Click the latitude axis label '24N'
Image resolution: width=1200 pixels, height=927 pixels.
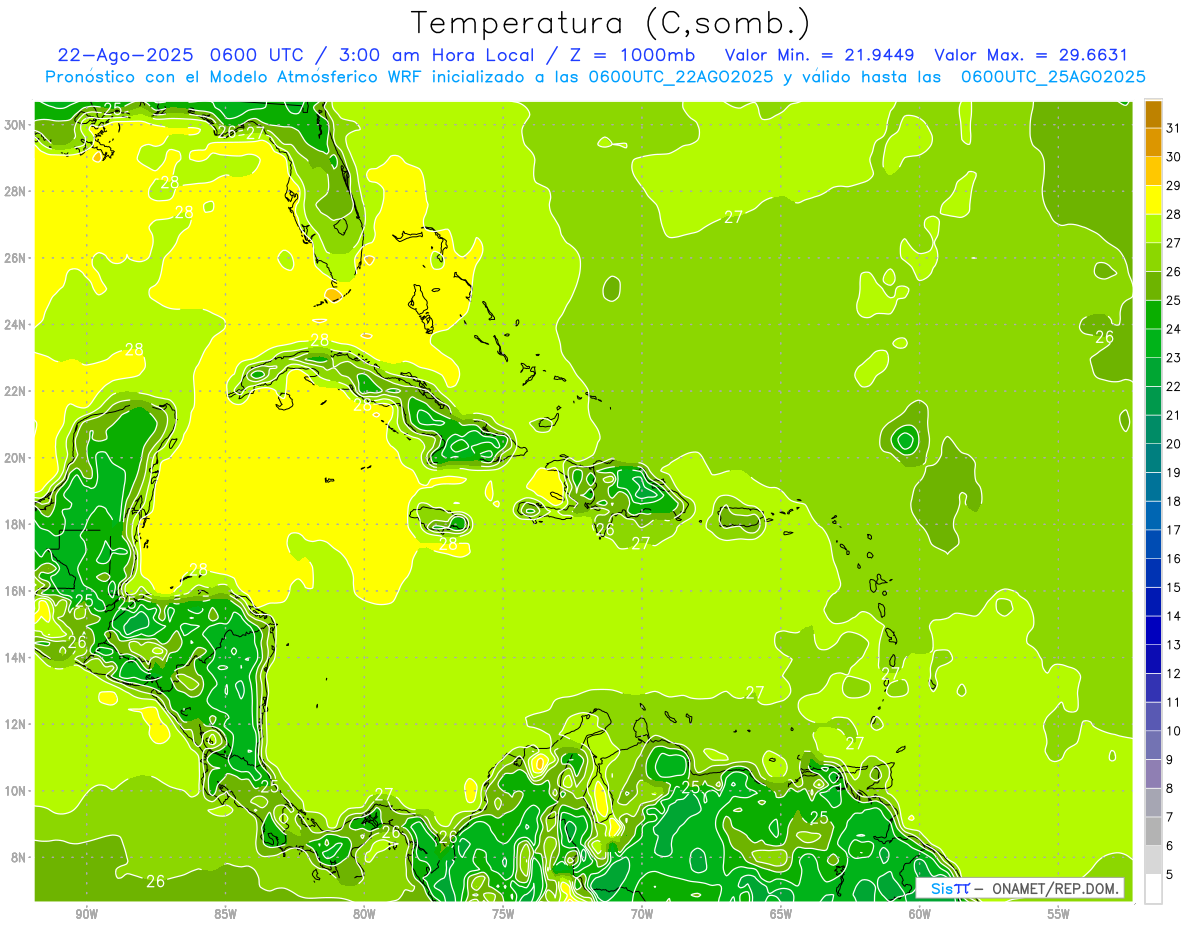click(15, 325)
